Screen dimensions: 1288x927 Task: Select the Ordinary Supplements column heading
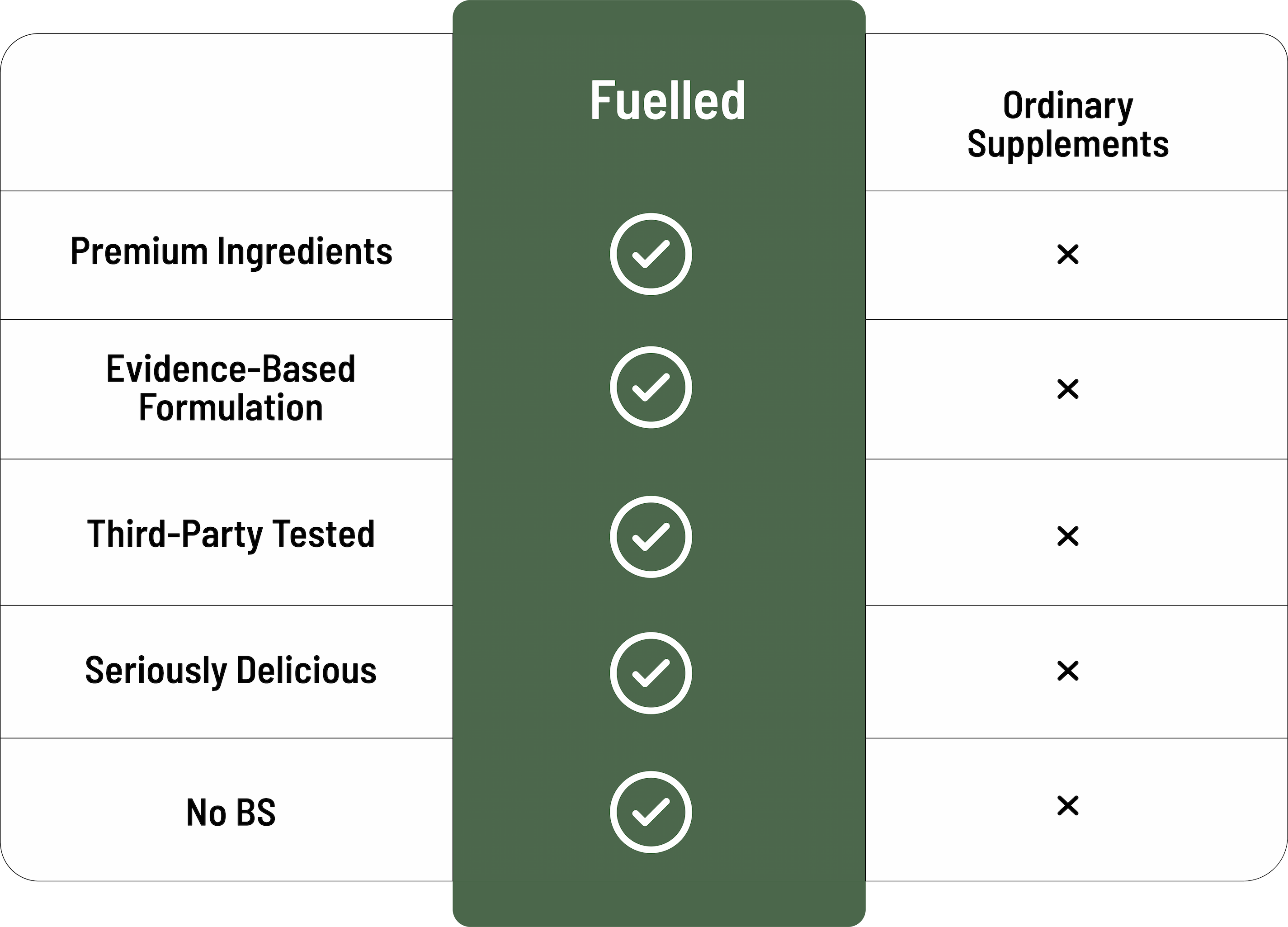point(1068,124)
